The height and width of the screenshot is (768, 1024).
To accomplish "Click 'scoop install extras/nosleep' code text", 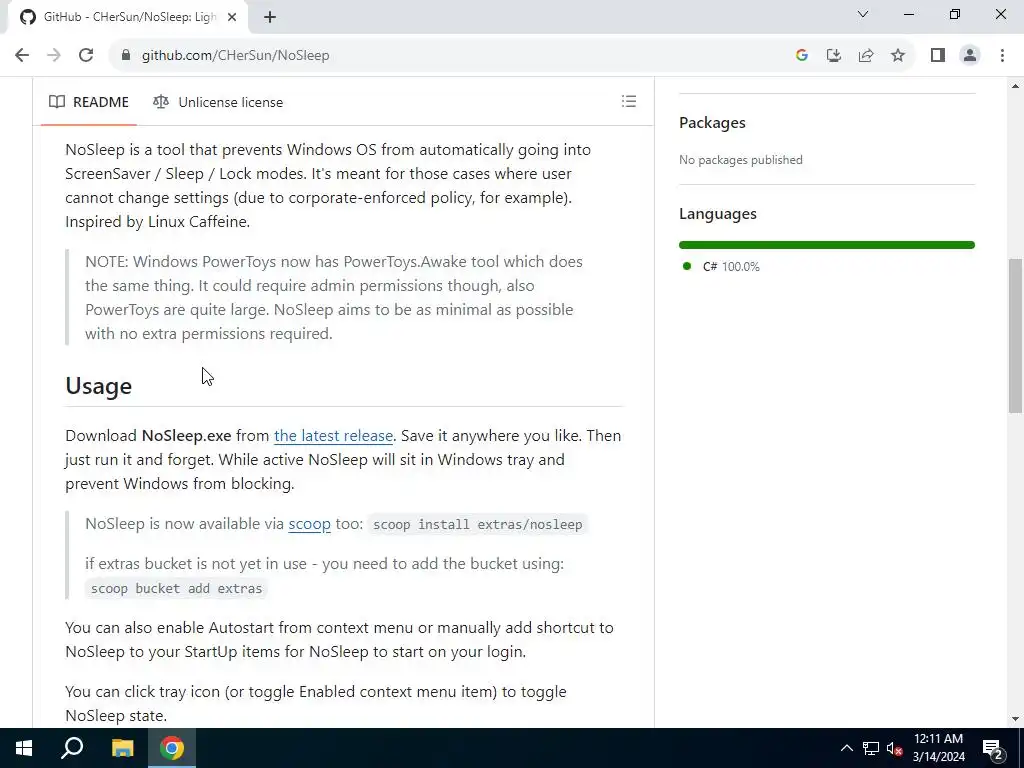I will (477, 524).
